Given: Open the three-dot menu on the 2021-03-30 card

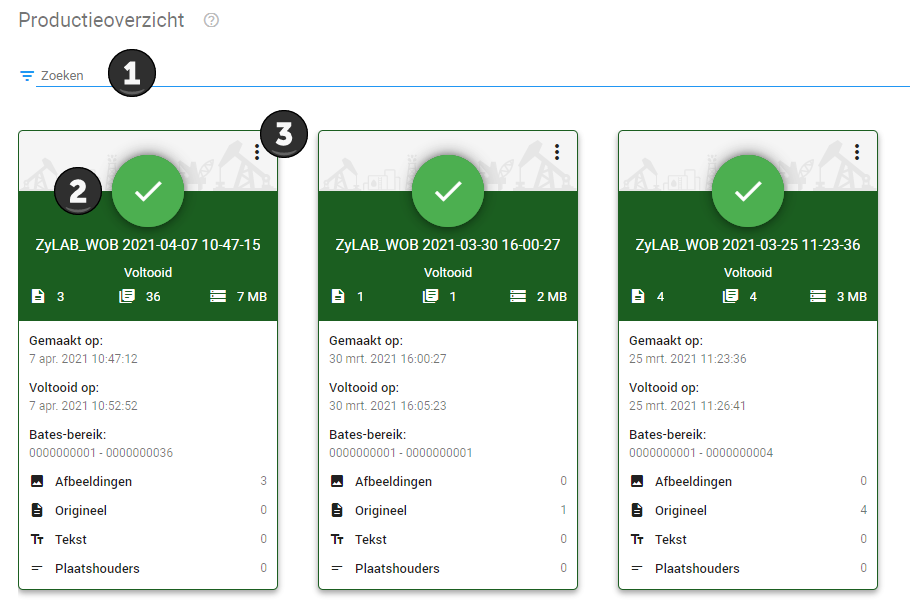Looking at the screenshot, I should coord(557,152).
